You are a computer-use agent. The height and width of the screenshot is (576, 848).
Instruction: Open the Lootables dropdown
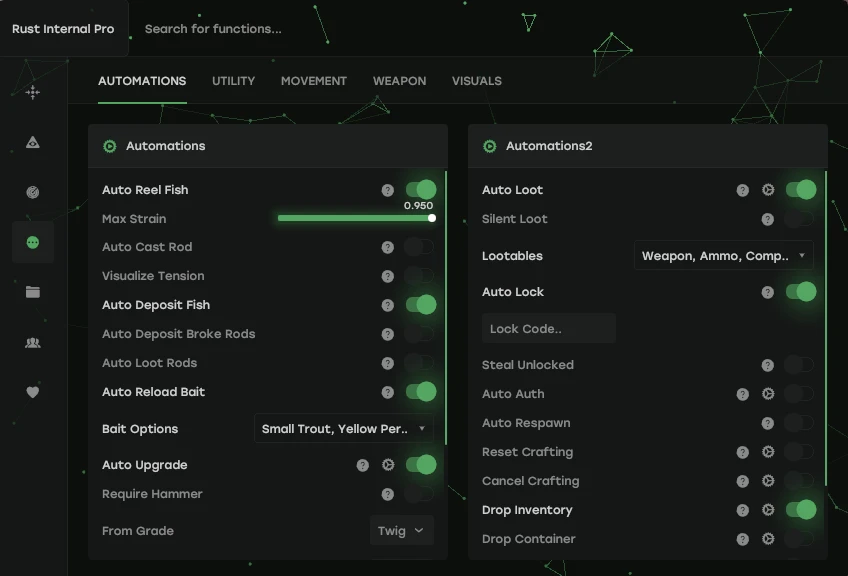coord(724,255)
